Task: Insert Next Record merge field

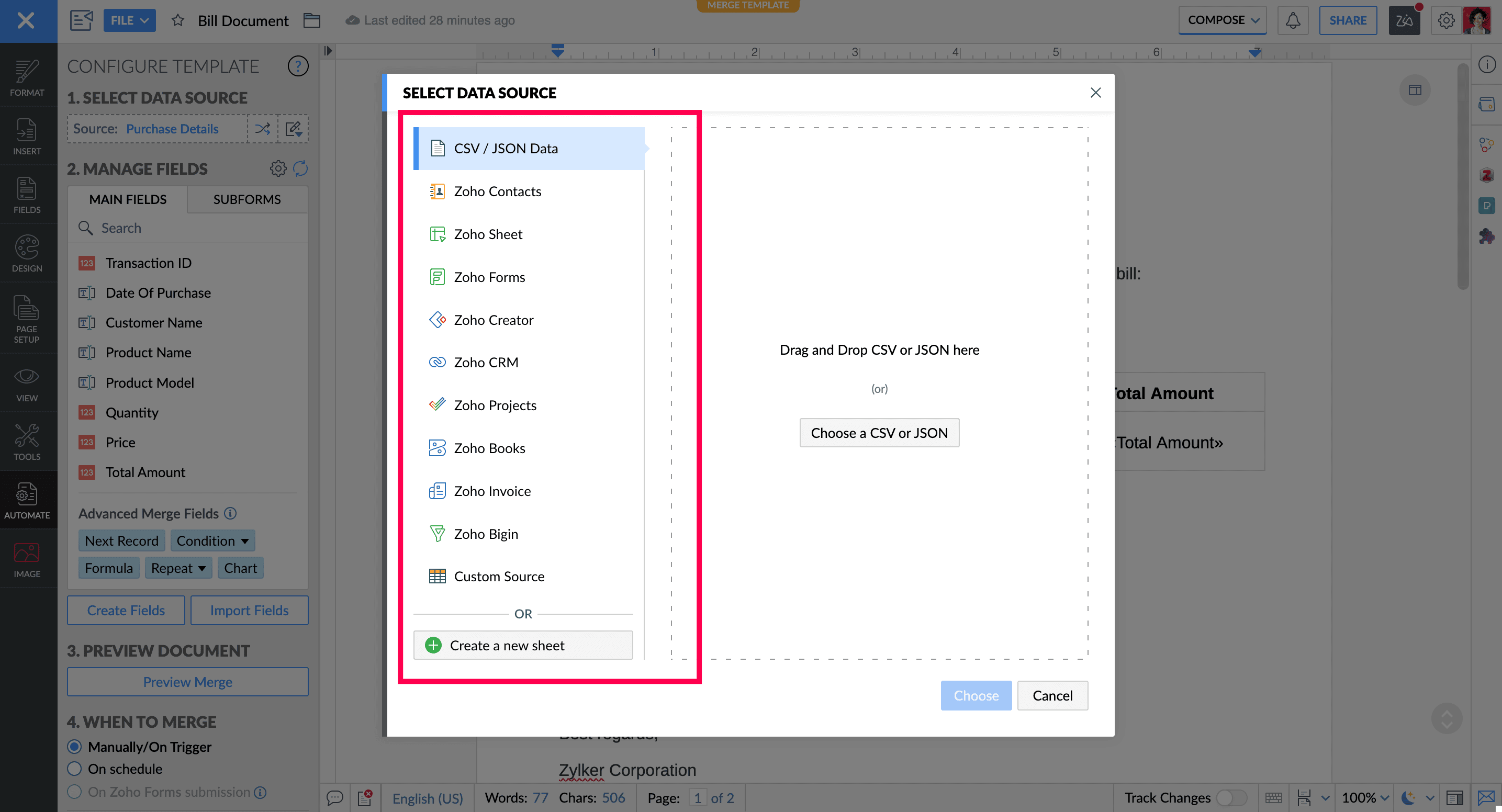Action: point(121,540)
